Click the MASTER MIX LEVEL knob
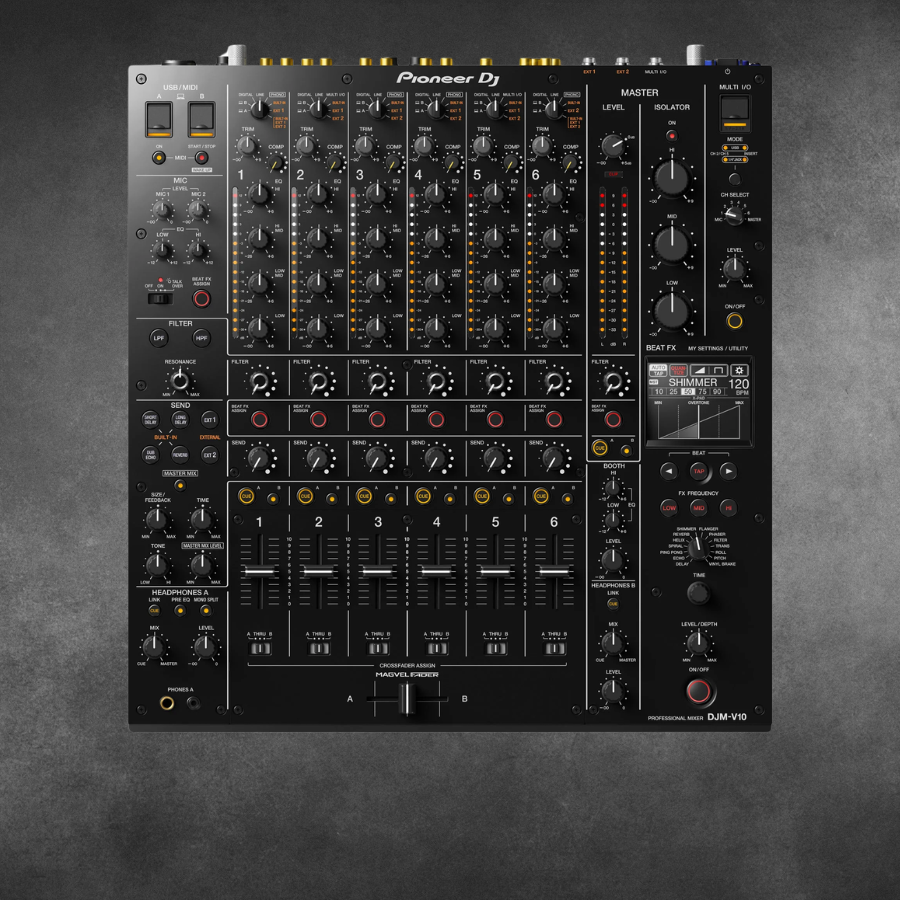The width and height of the screenshot is (900, 900). [x=201, y=565]
